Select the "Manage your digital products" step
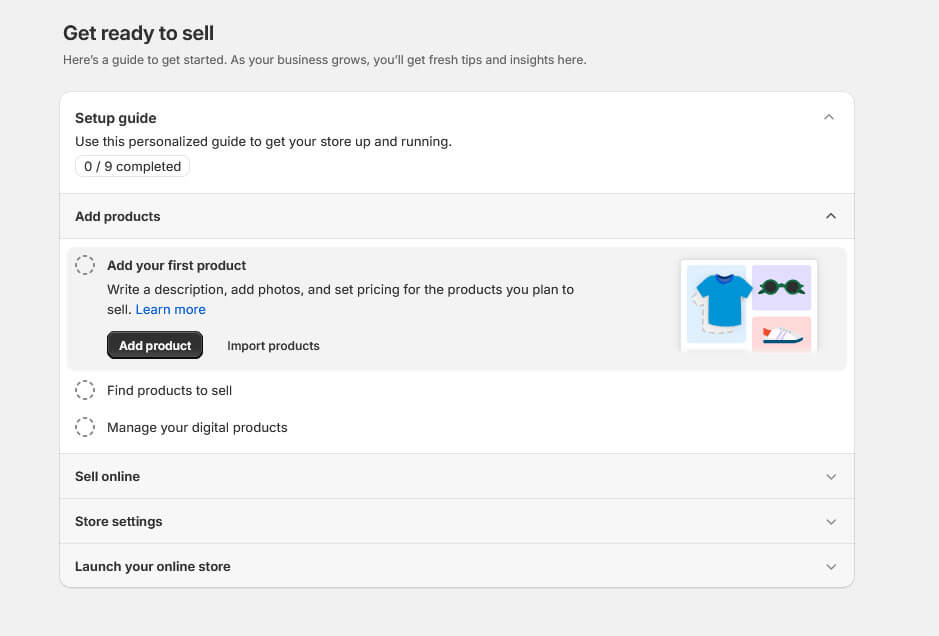Image resolution: width=939 pixels, height=636 pixels. coord(197,428)
